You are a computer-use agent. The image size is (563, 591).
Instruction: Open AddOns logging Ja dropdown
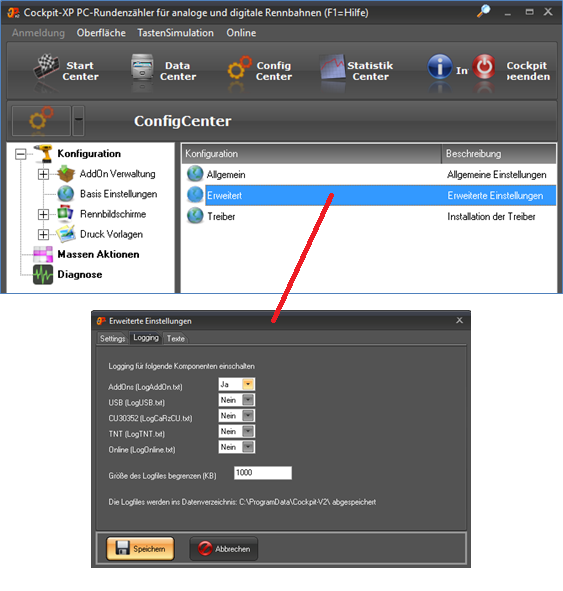click(x=248, y=384)
